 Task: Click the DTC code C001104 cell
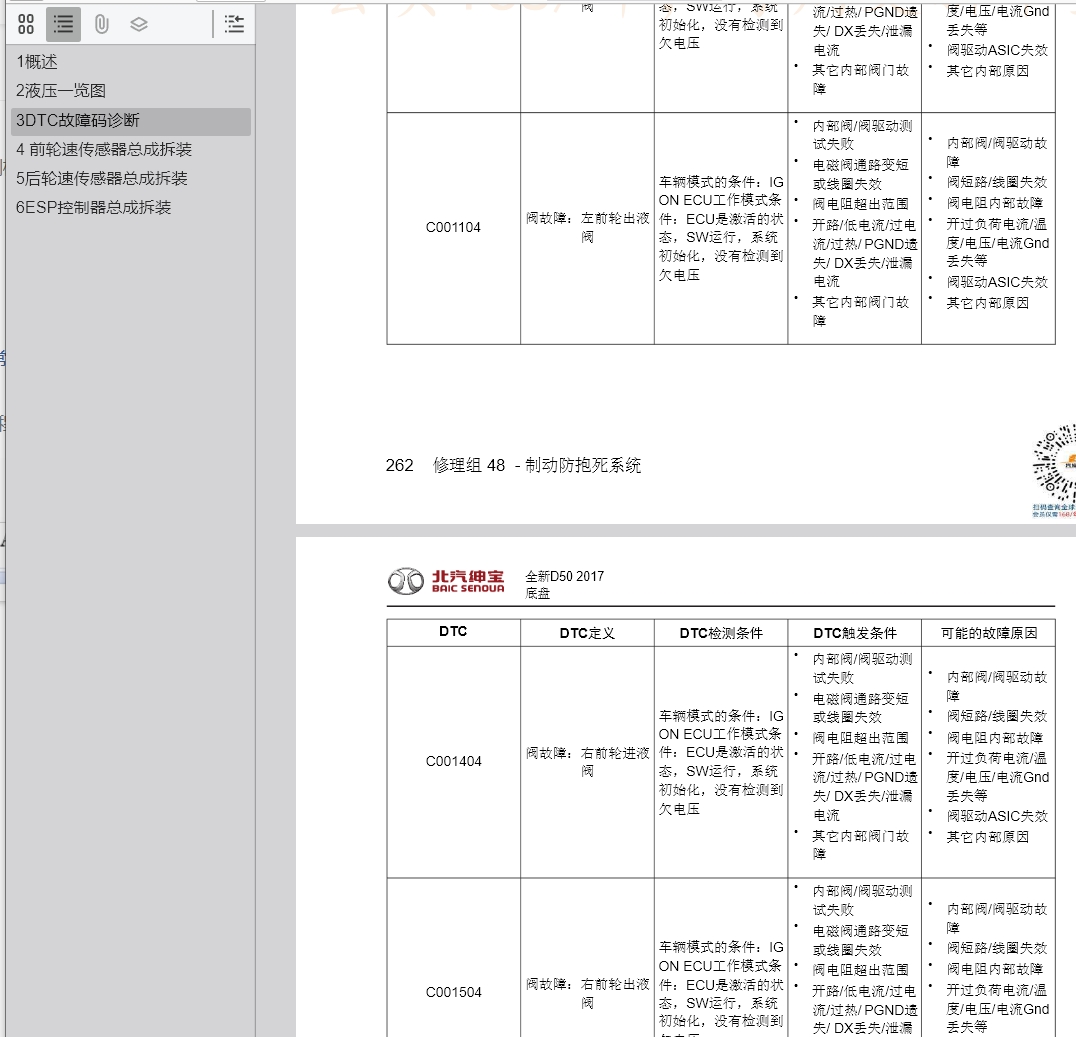coord(453,227)
